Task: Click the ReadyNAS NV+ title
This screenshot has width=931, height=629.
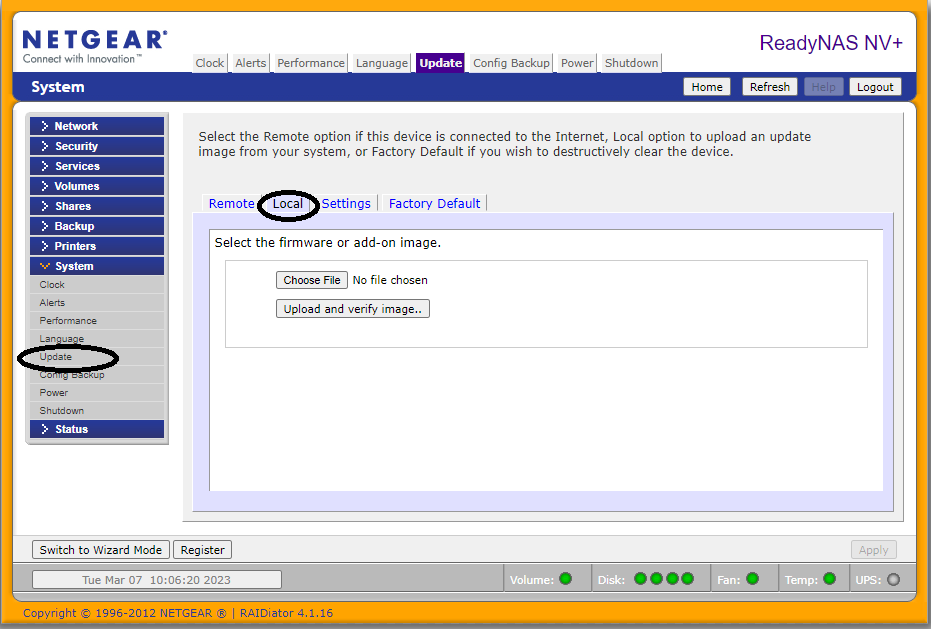Action: coord(831,43)
